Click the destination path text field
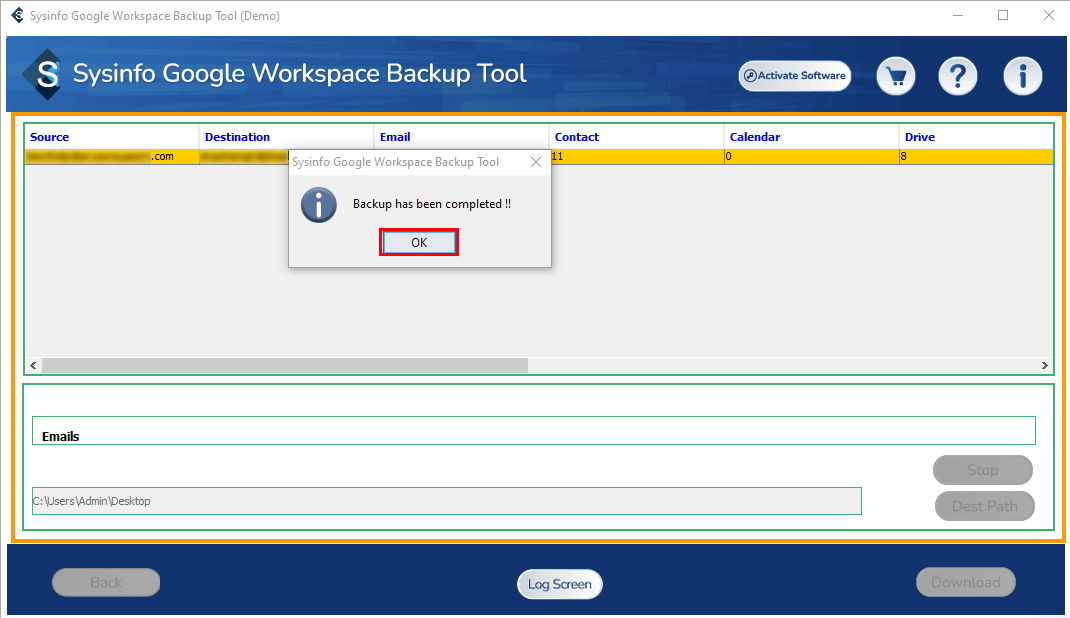1070x618 pixels. [x=446, y=501]
